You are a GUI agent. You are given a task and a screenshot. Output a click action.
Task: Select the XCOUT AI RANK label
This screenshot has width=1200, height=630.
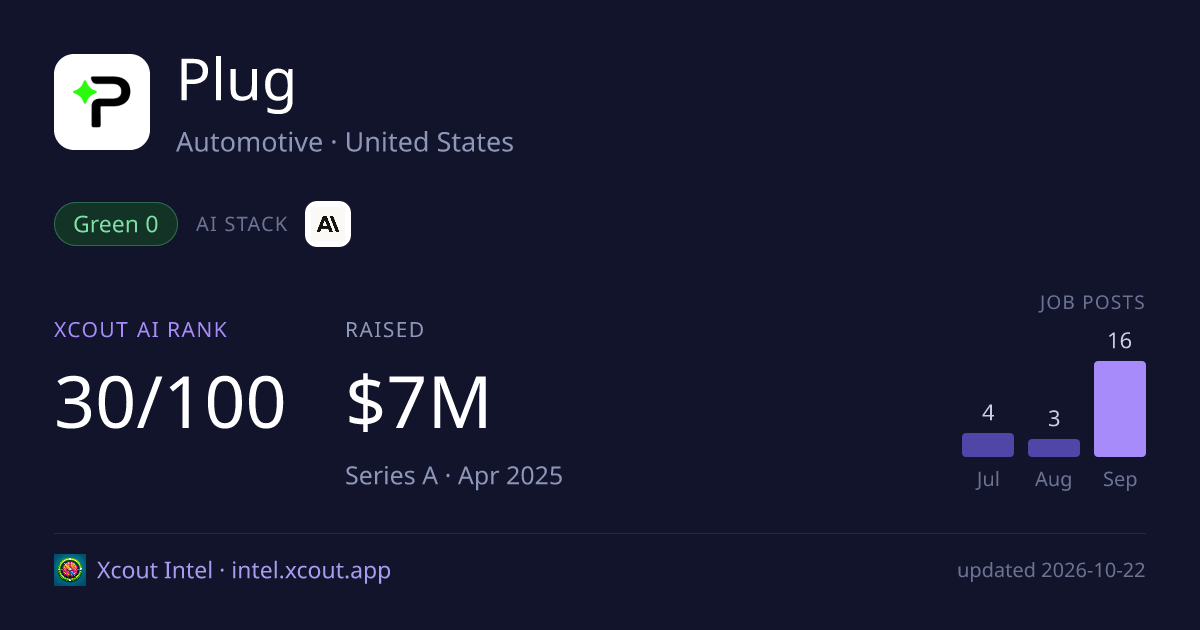tap(141, 329)
